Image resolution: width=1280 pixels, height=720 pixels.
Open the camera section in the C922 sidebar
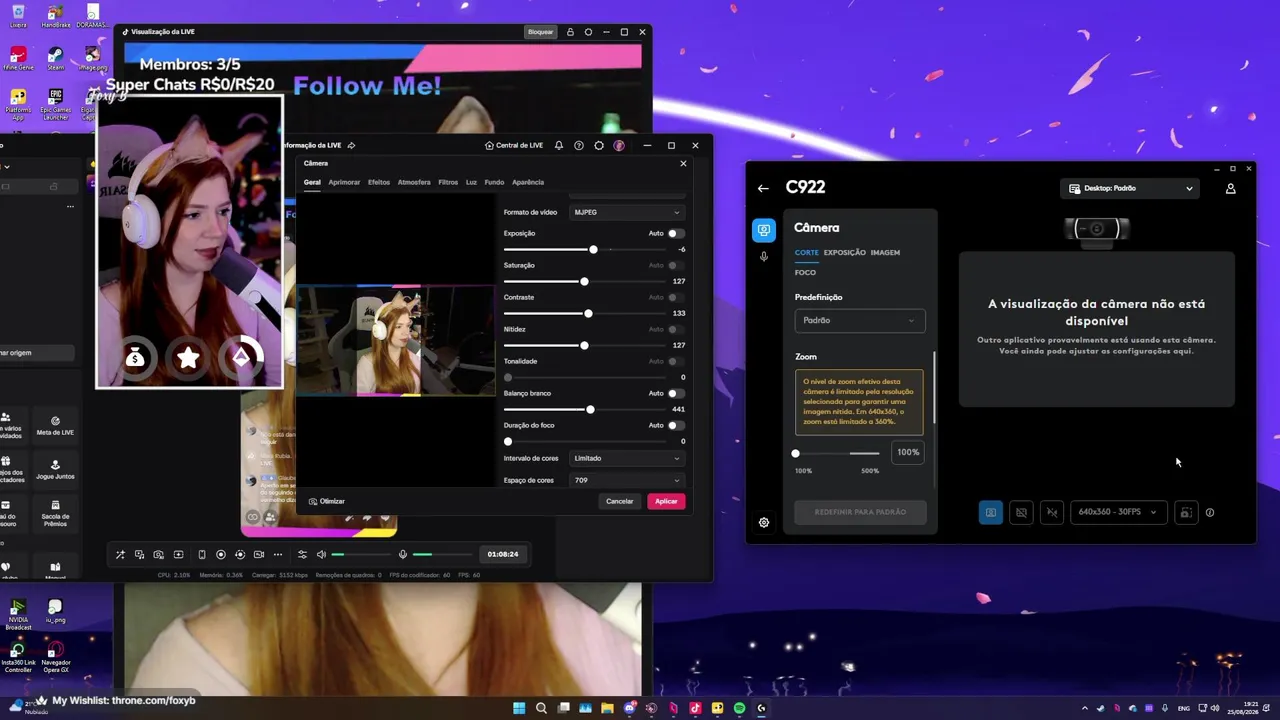click(764, 230)
